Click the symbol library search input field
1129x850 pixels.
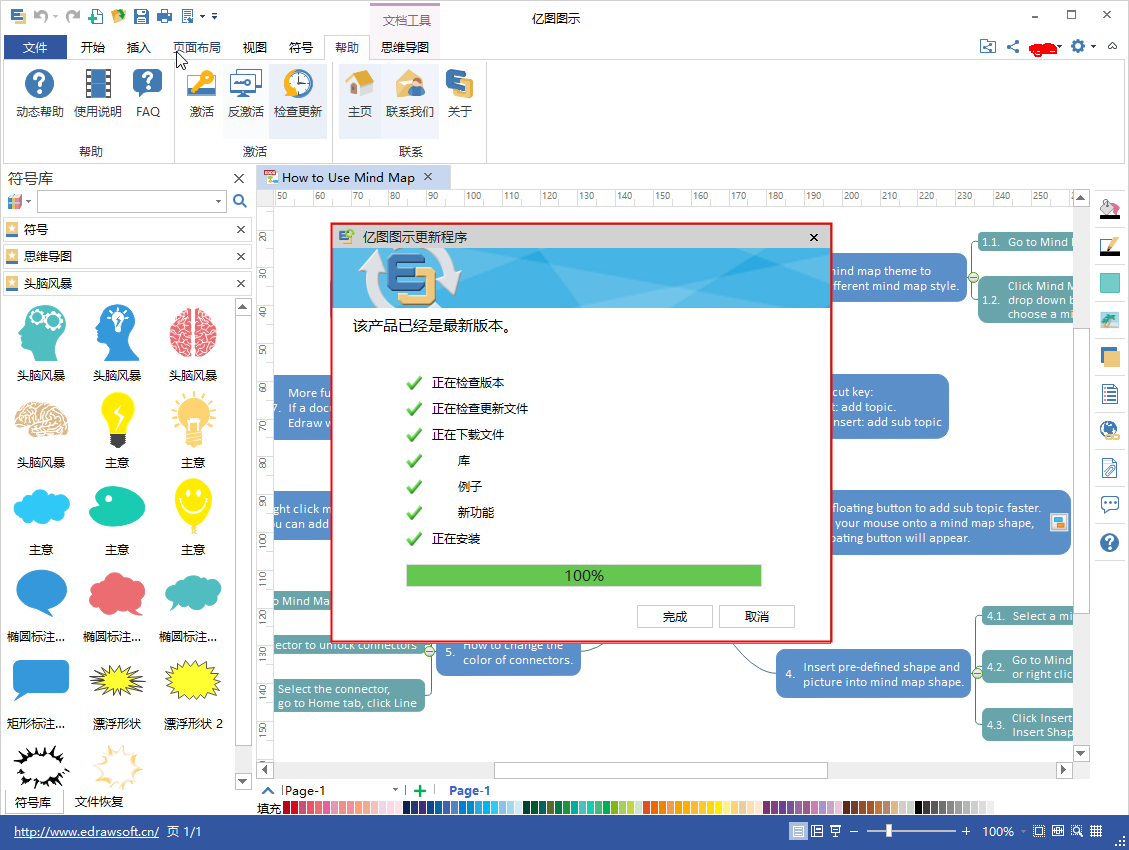125,202
